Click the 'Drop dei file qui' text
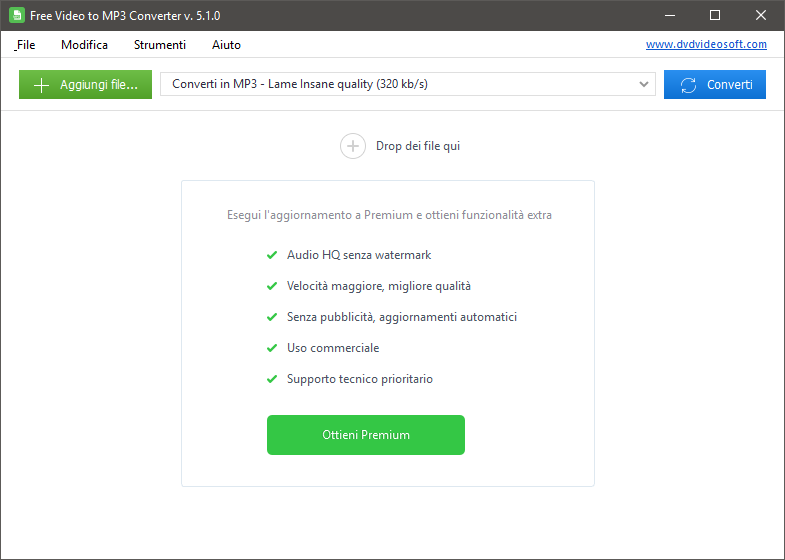Screen dimensions: 785x560 [x=418, y=146]
